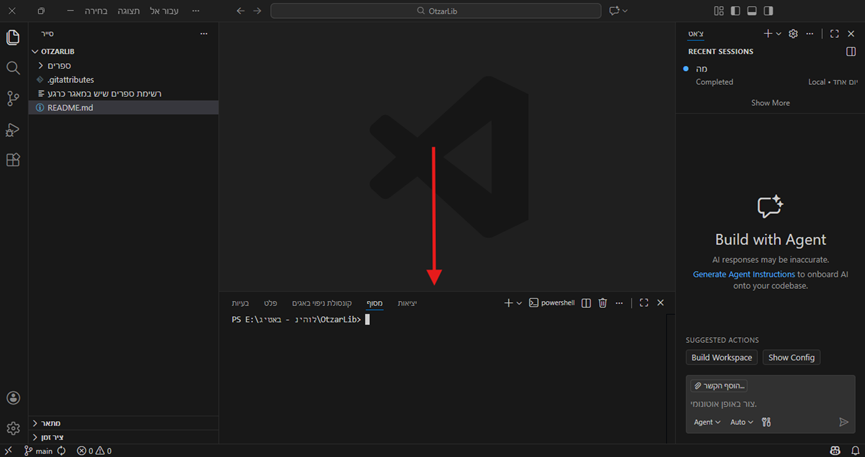
Task: Open the Run and Debug view
Action: click(x=13, y=130)
